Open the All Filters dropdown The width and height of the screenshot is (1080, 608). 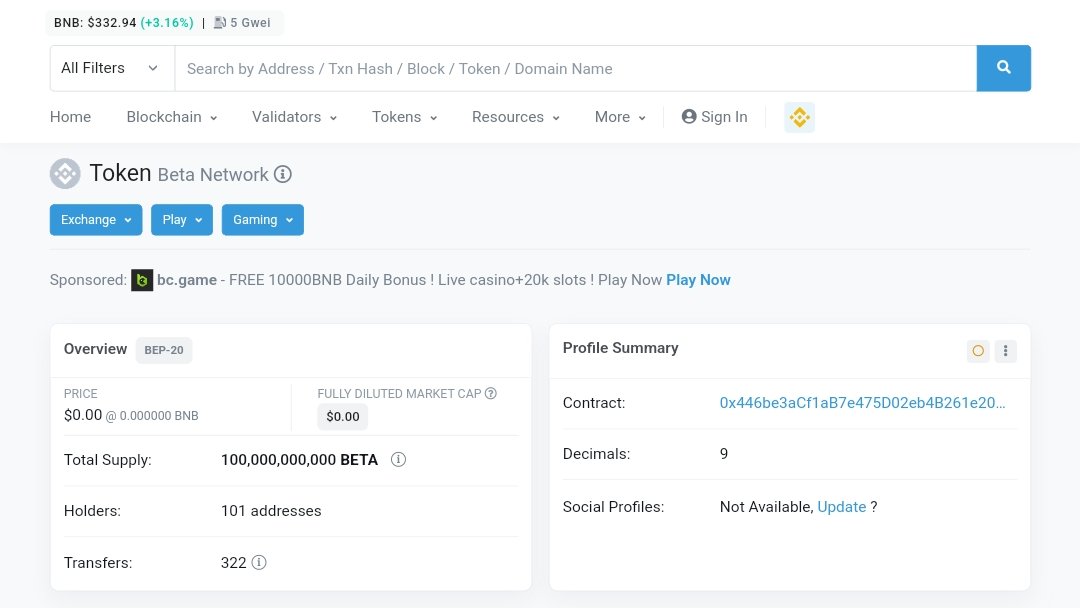[x=111, y=68]
